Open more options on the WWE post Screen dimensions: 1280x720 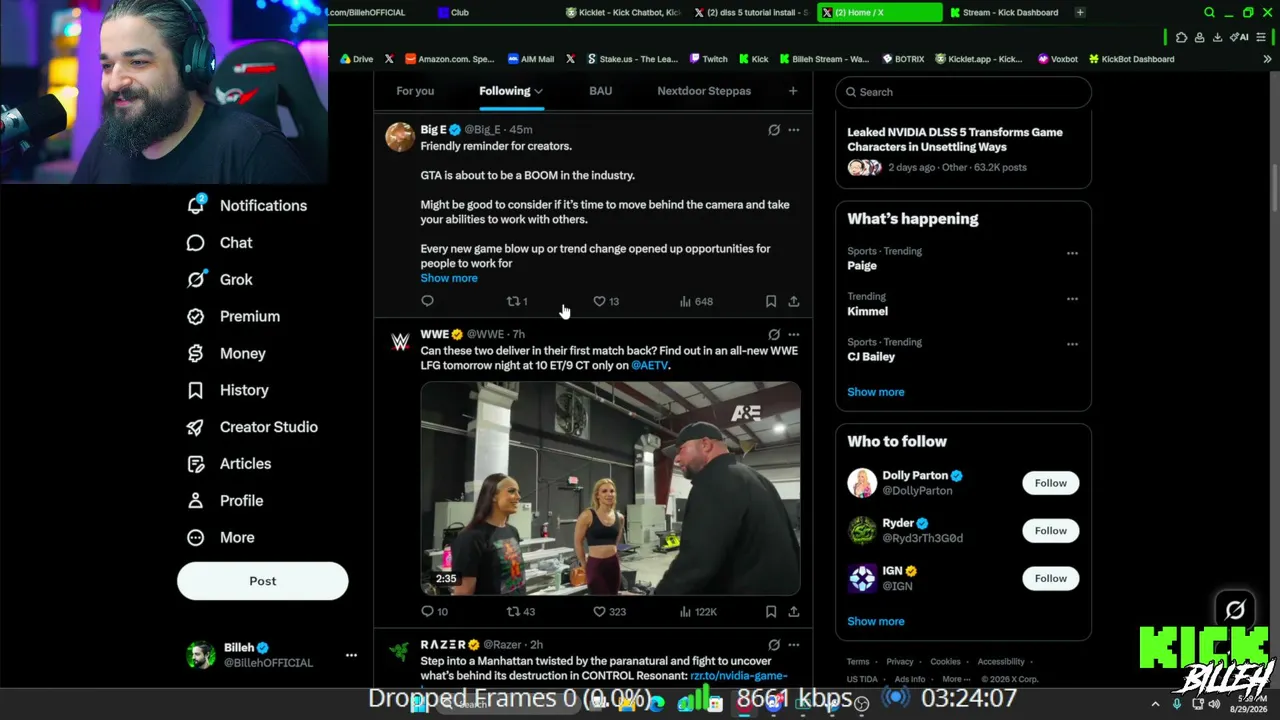click(x=794, y=334)
